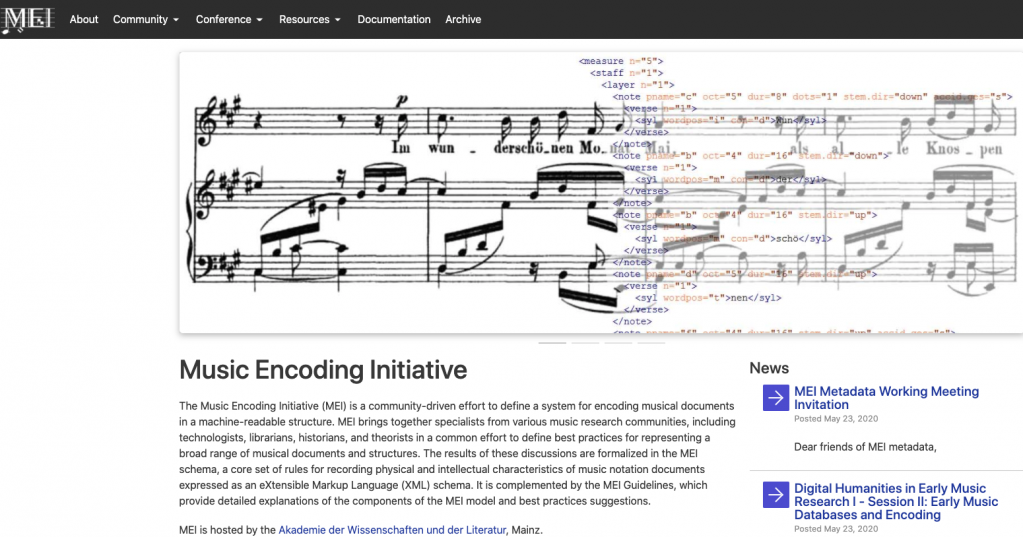Open the Archive page

point(463,20)
